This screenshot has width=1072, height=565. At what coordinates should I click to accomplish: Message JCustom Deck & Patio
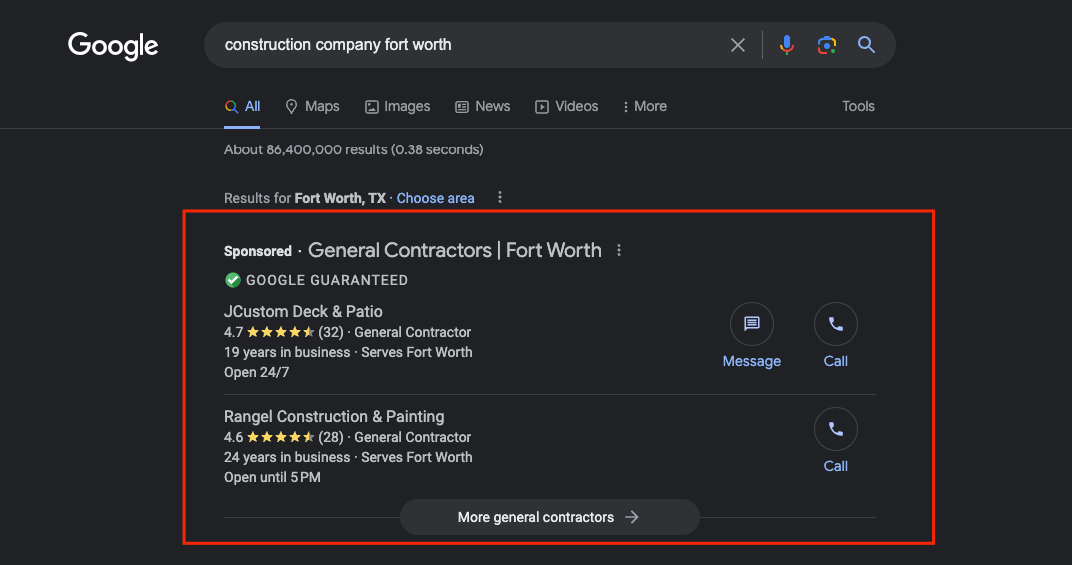751,324
